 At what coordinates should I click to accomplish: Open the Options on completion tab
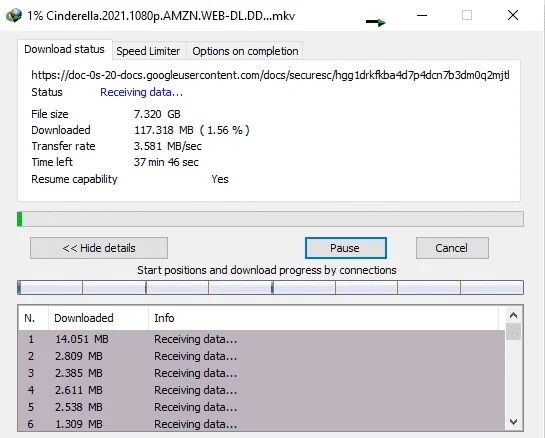[x=245, y=51]
